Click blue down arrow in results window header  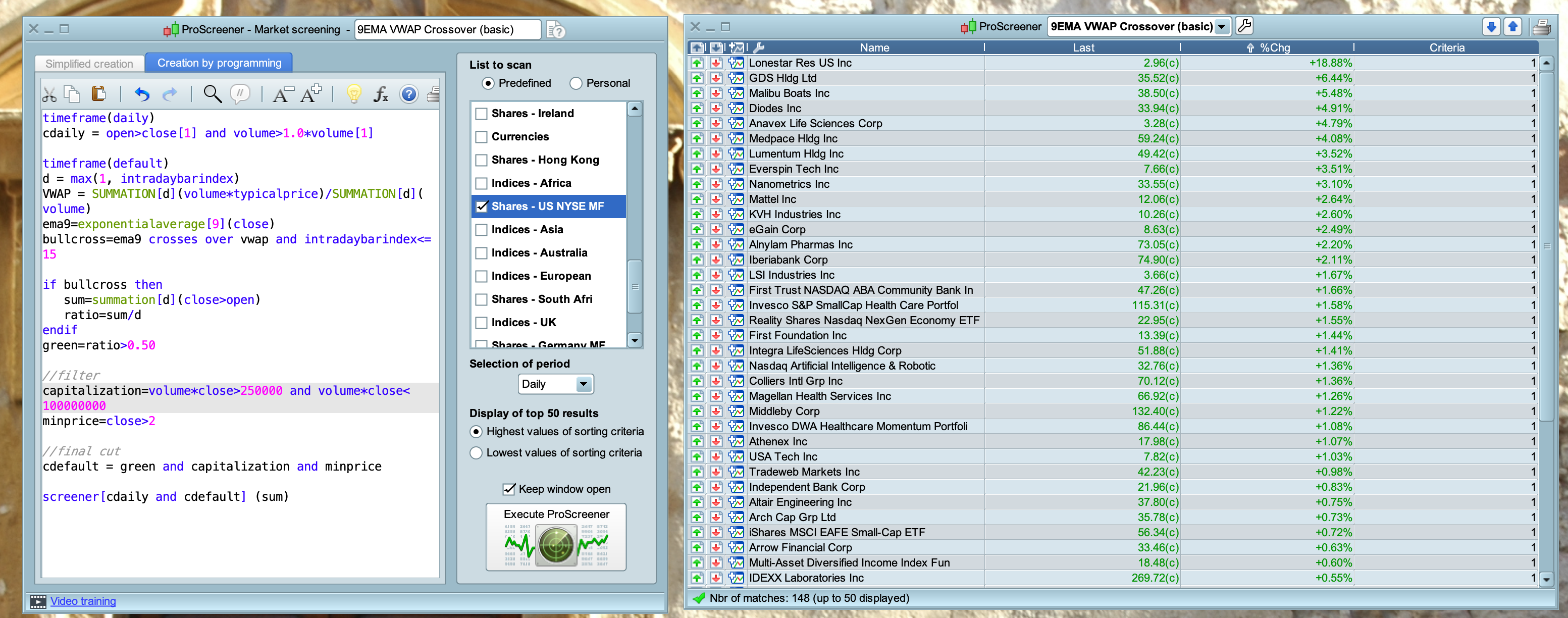point(1491,27)
